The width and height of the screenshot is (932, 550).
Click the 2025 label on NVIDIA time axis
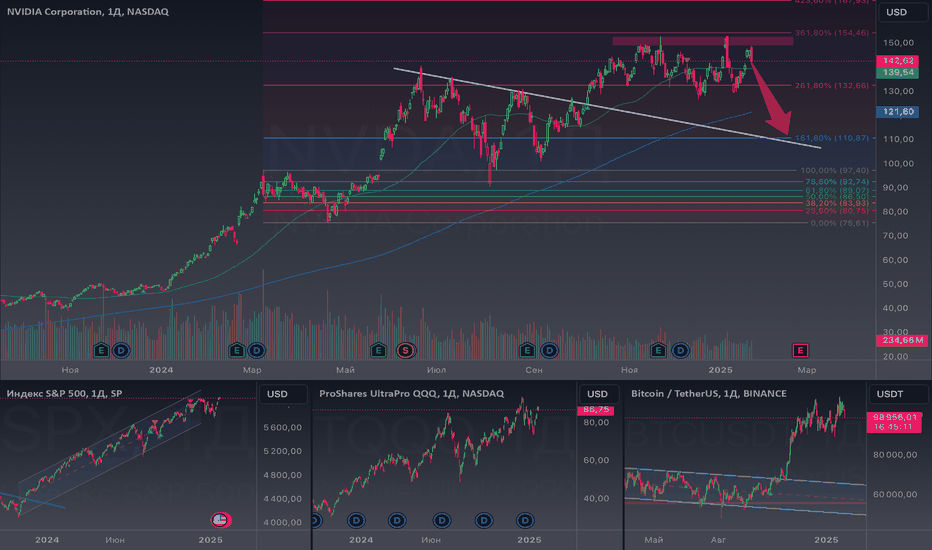720,370
